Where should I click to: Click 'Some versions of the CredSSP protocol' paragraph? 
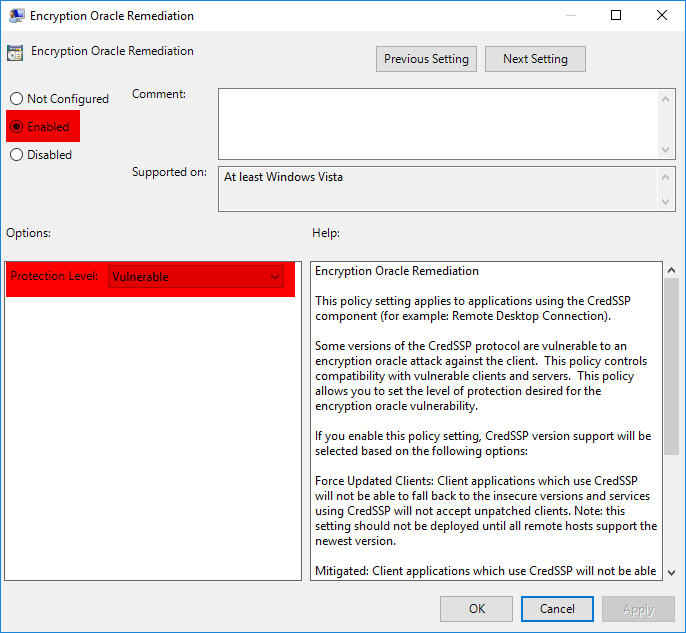481,376
